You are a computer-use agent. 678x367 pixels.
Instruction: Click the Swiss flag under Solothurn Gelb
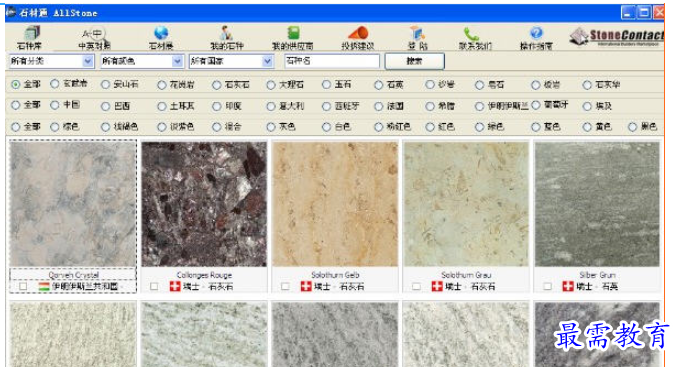click(x=306, y=286)
